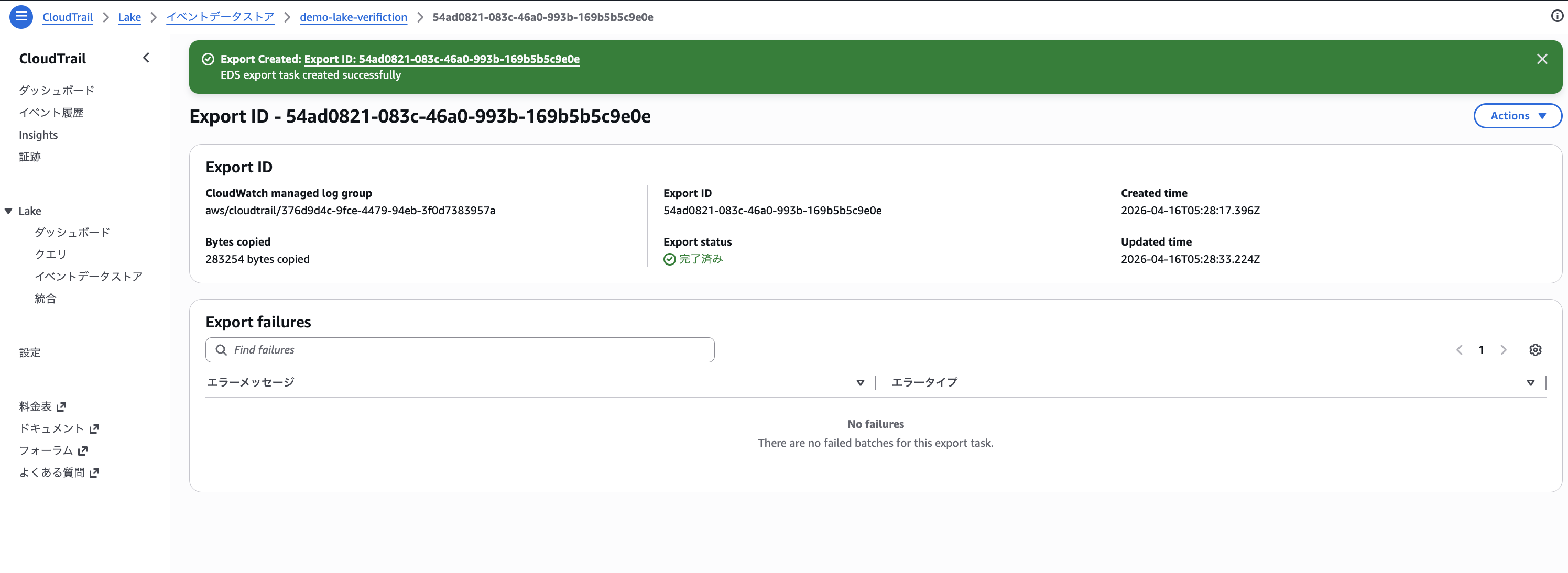1568x573 pixels.
Task: Open the hamburger navigation menu icon
Action: pyautogui.click(x=21, y=16)
